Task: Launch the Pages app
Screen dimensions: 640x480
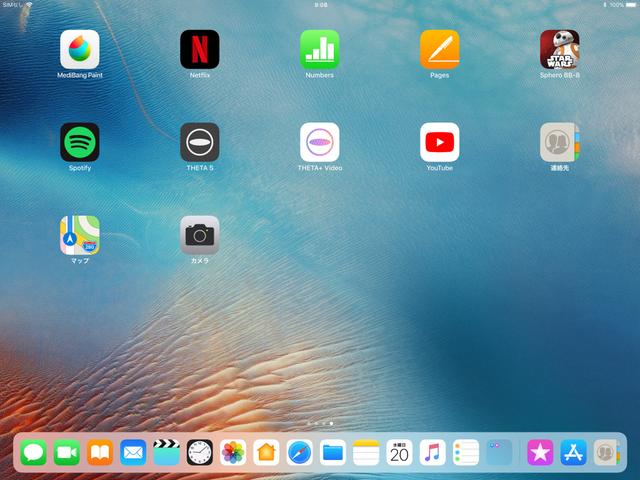Action: pyautogui.click(x=440, y=49)
